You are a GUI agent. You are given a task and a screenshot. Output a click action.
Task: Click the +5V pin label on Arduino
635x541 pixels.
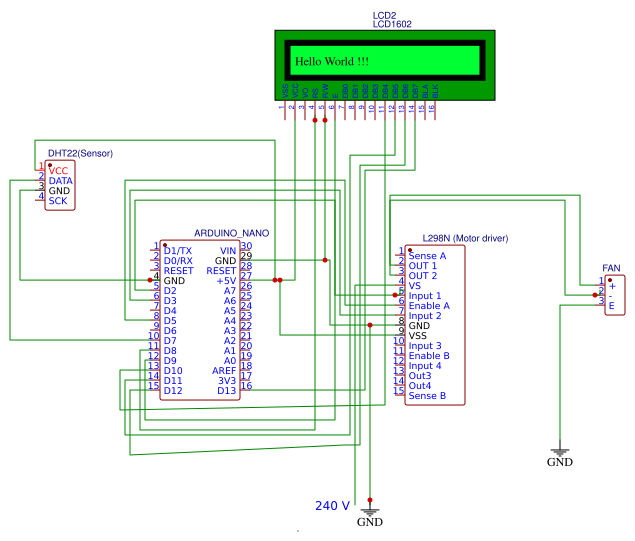(x=226, y=281)
